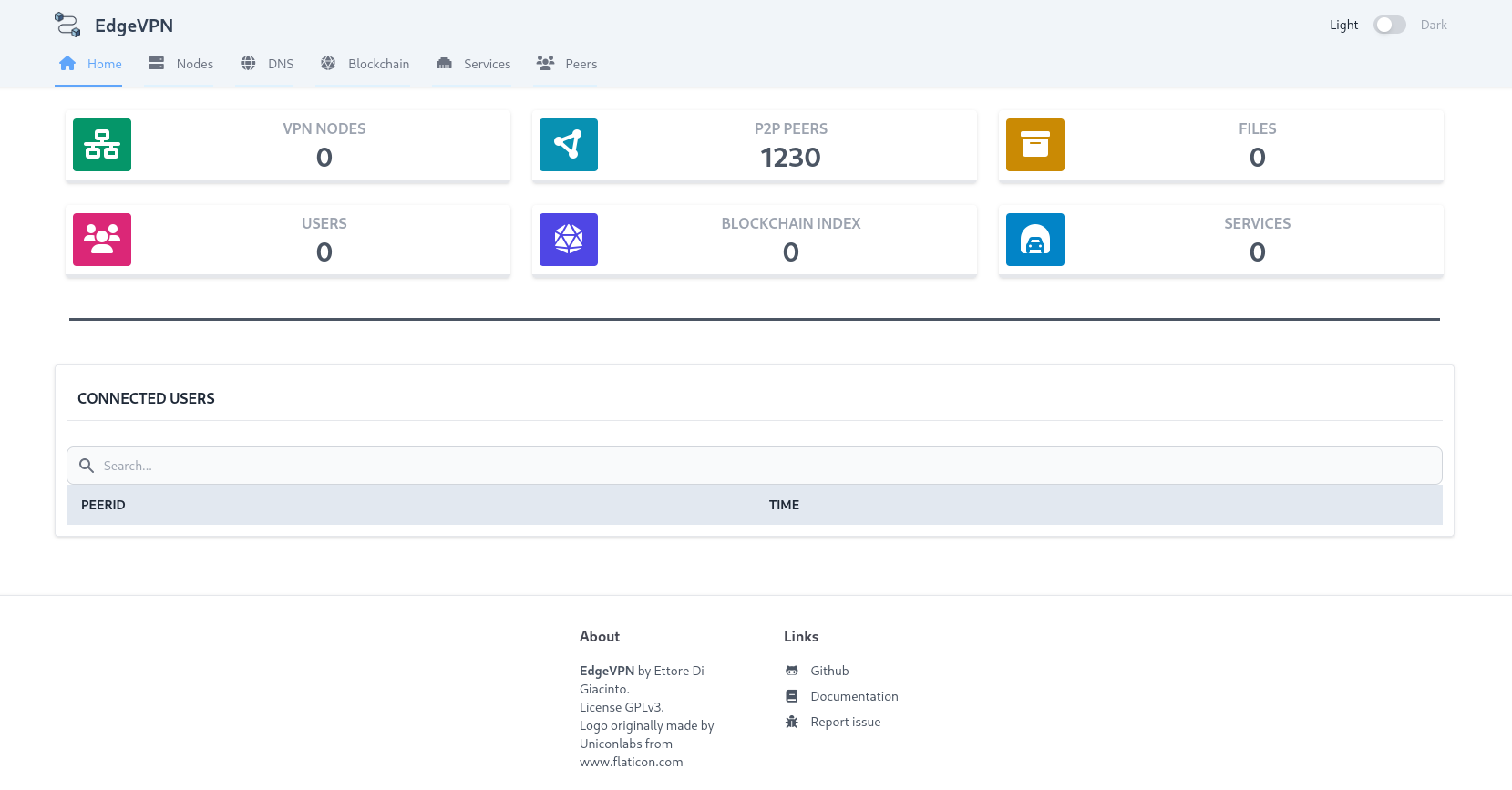Viewport: 1512px width, 790px height.
Task: Click the About footer heading
Action: click(600, 636)
